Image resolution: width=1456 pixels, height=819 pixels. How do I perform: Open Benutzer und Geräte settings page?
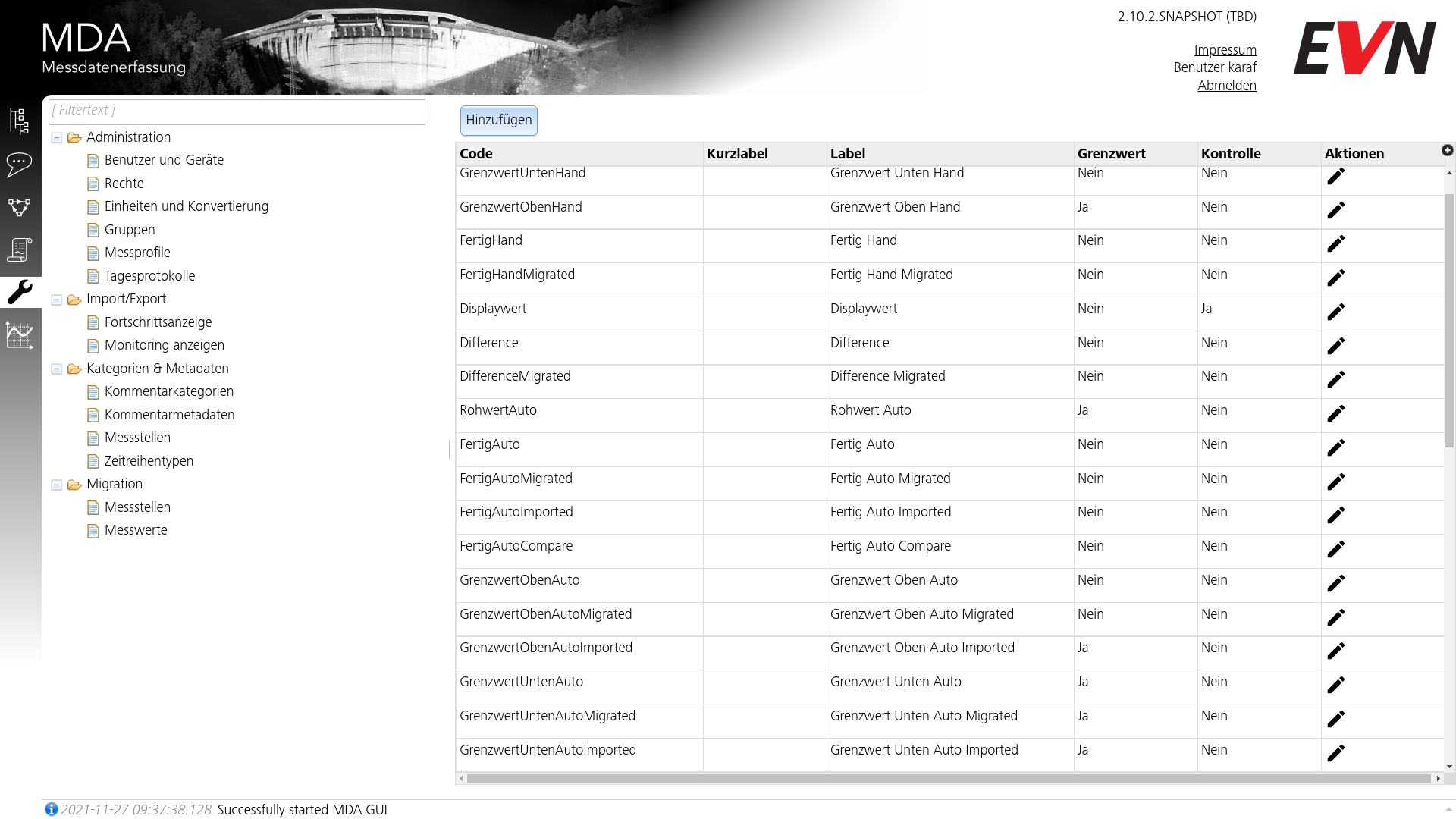pos(164,161)
